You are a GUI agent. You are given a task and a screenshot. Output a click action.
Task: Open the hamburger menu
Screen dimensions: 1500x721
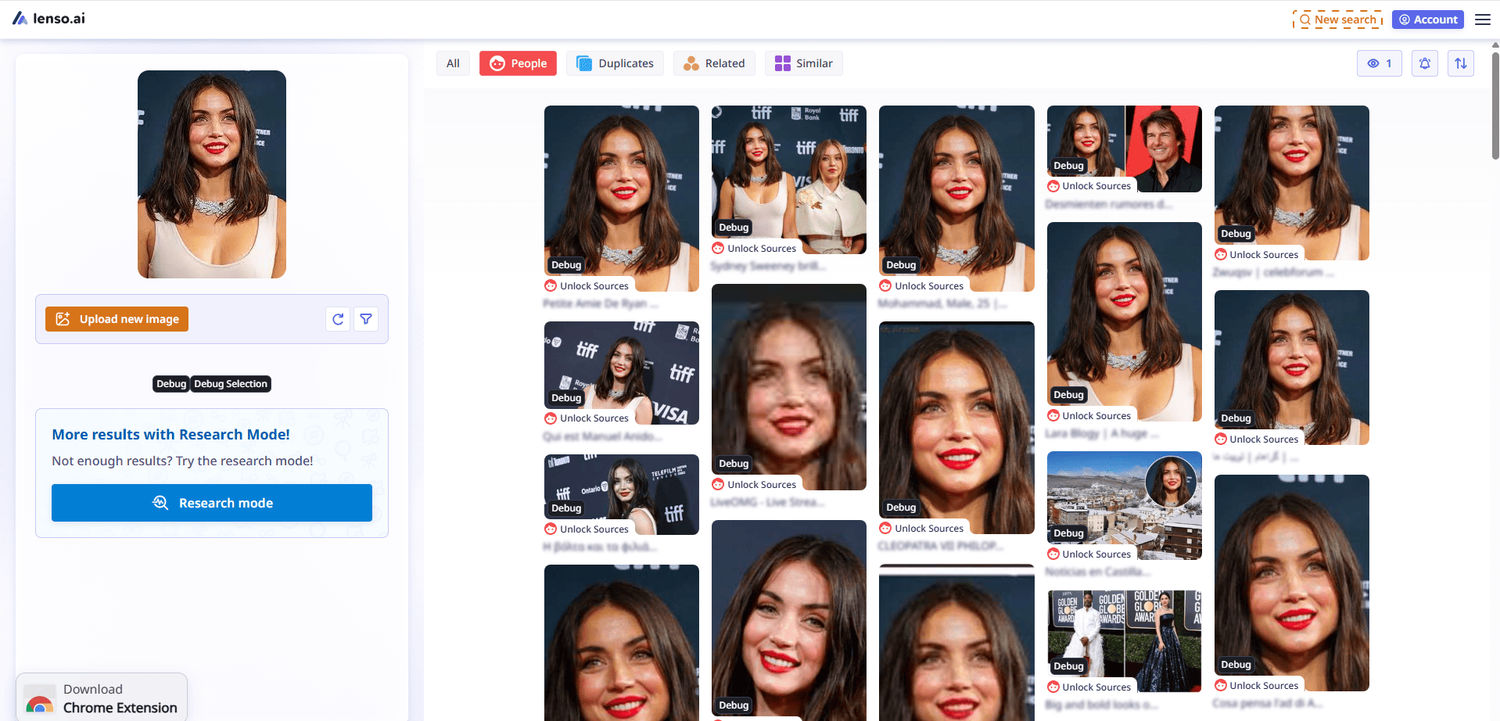pyautogui.click(x=1482, y=19)
